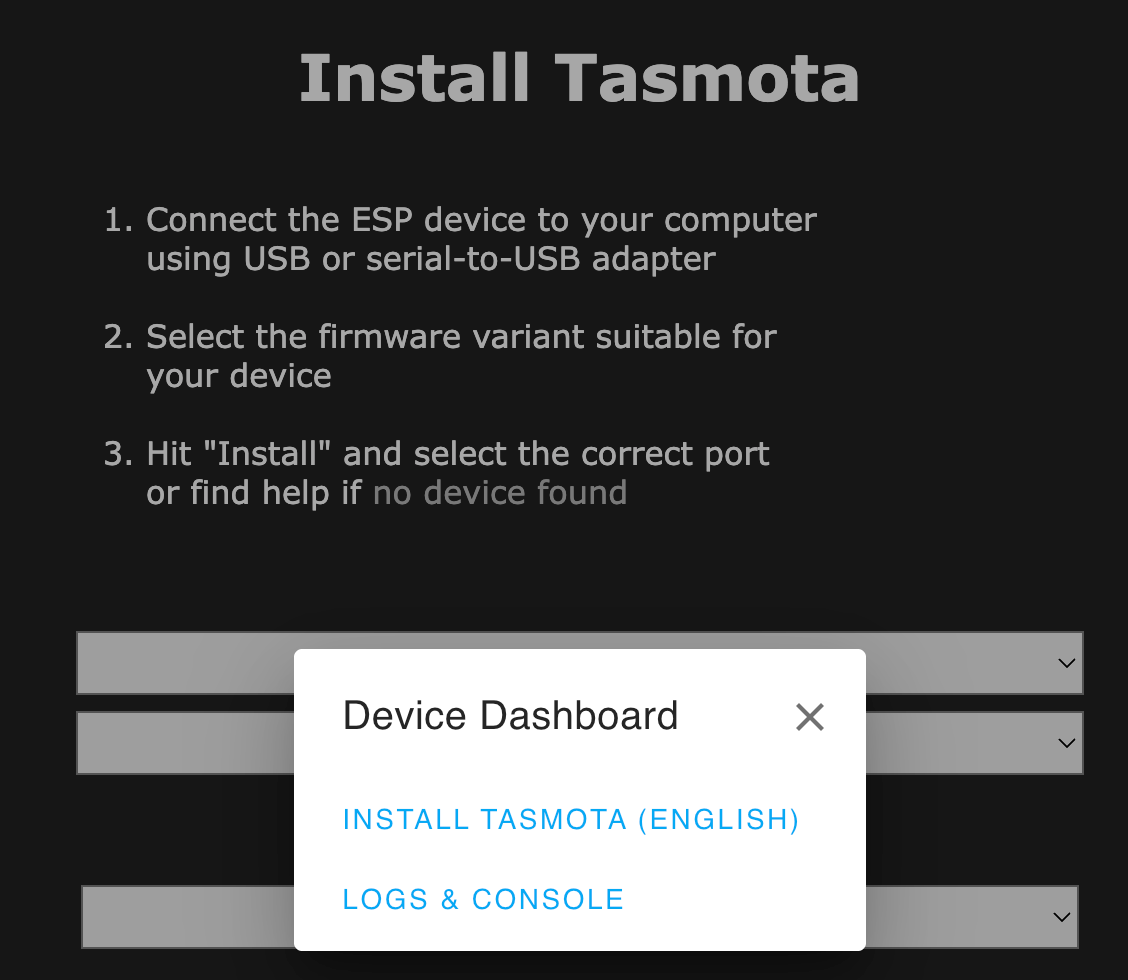Screen dimensions: 1128x980
Task: Open the Install Tasmota (English) dashboard link
Action: point(570,818)
